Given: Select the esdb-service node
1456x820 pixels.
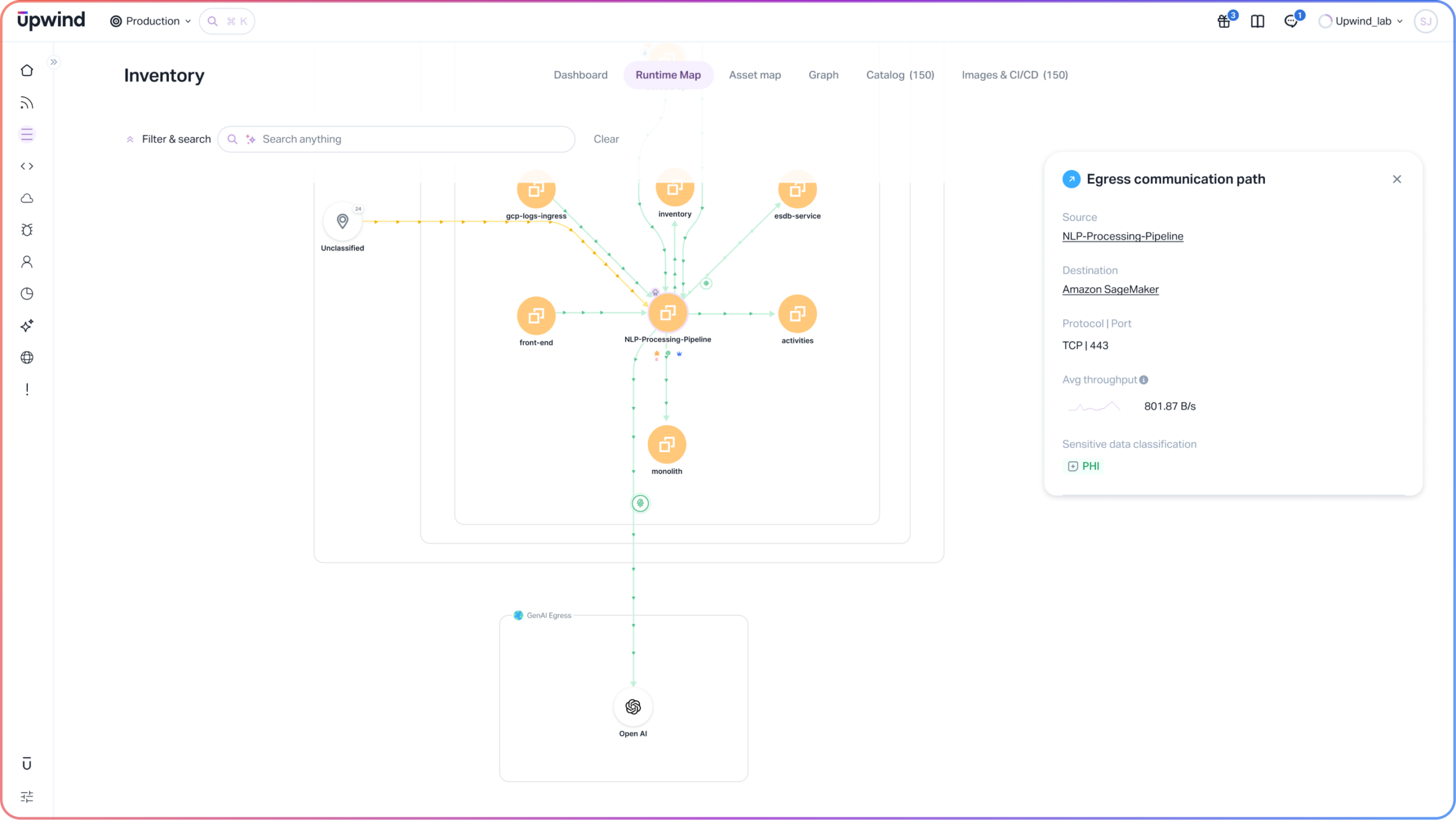Looking at the screenshot, I should pyautogui.click(x=797, y=191).
